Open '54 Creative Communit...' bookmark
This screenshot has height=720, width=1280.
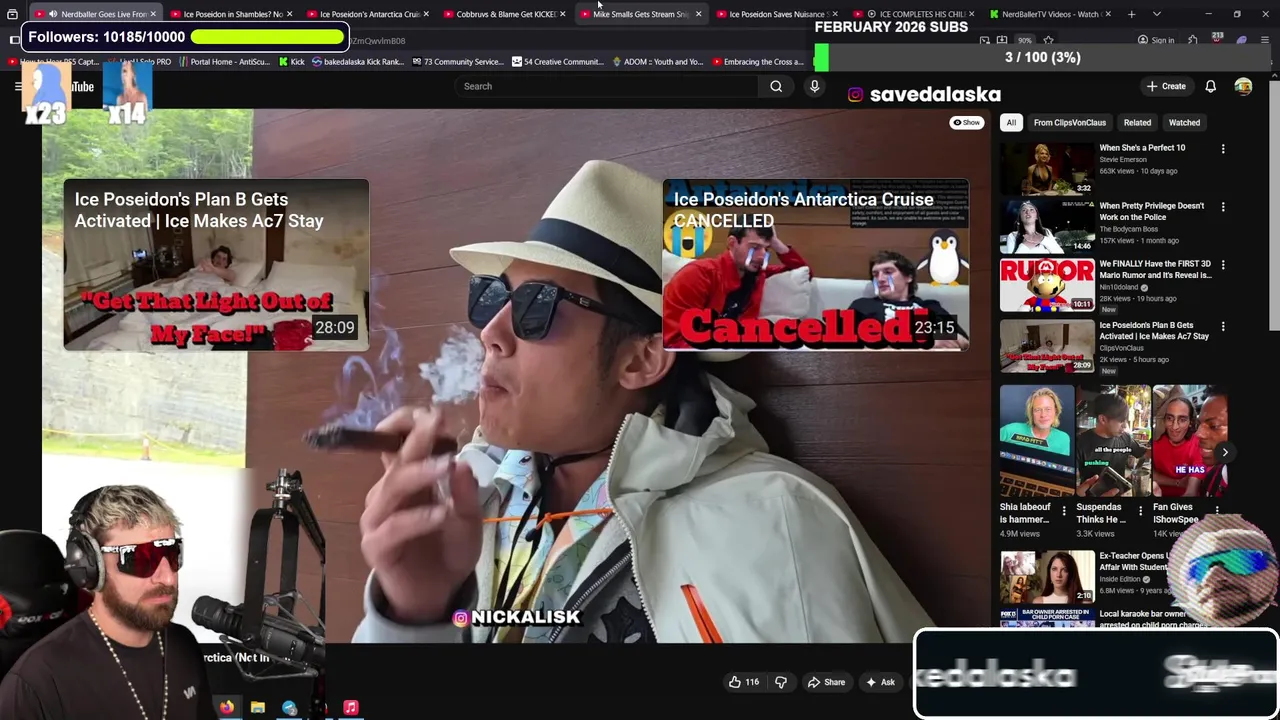click(557, 61)
